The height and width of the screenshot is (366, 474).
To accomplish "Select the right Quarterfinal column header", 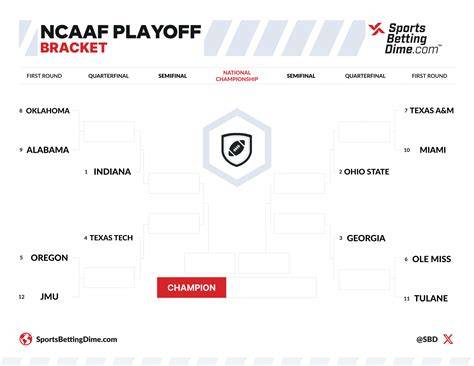I will [365, 76].
